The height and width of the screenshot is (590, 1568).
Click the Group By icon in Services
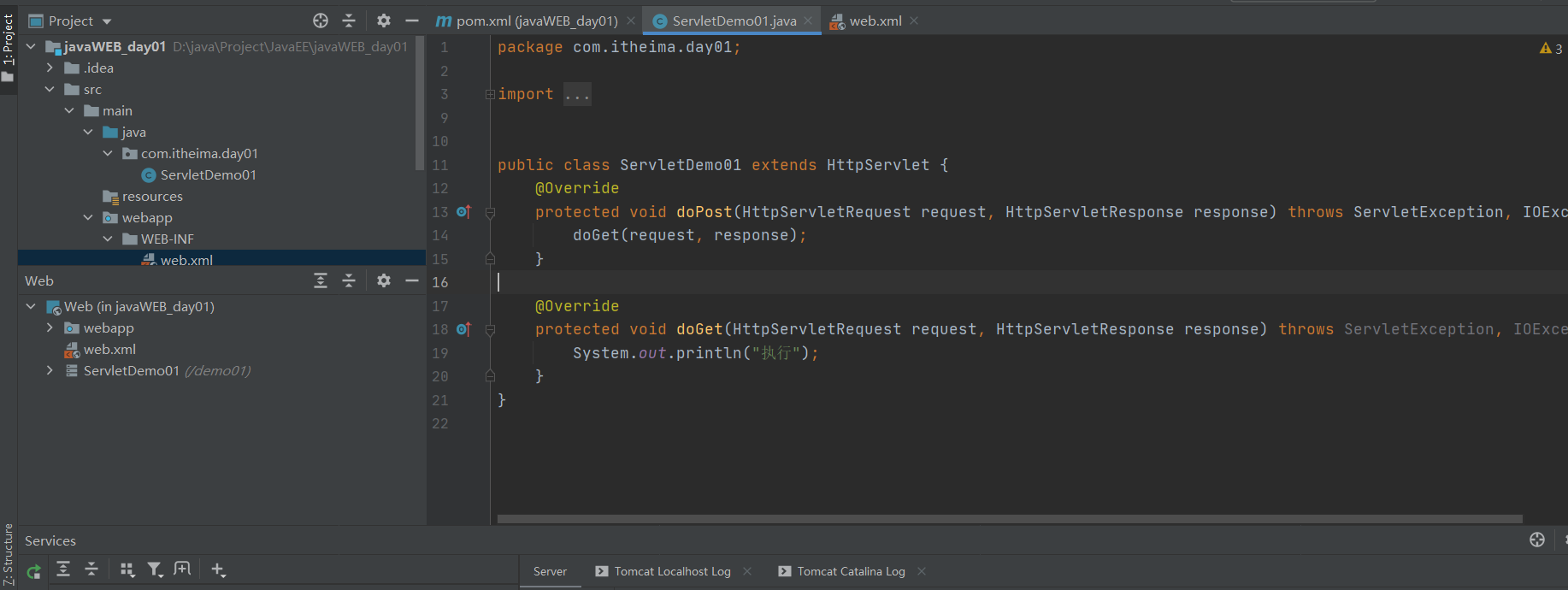tap(127, 569)
